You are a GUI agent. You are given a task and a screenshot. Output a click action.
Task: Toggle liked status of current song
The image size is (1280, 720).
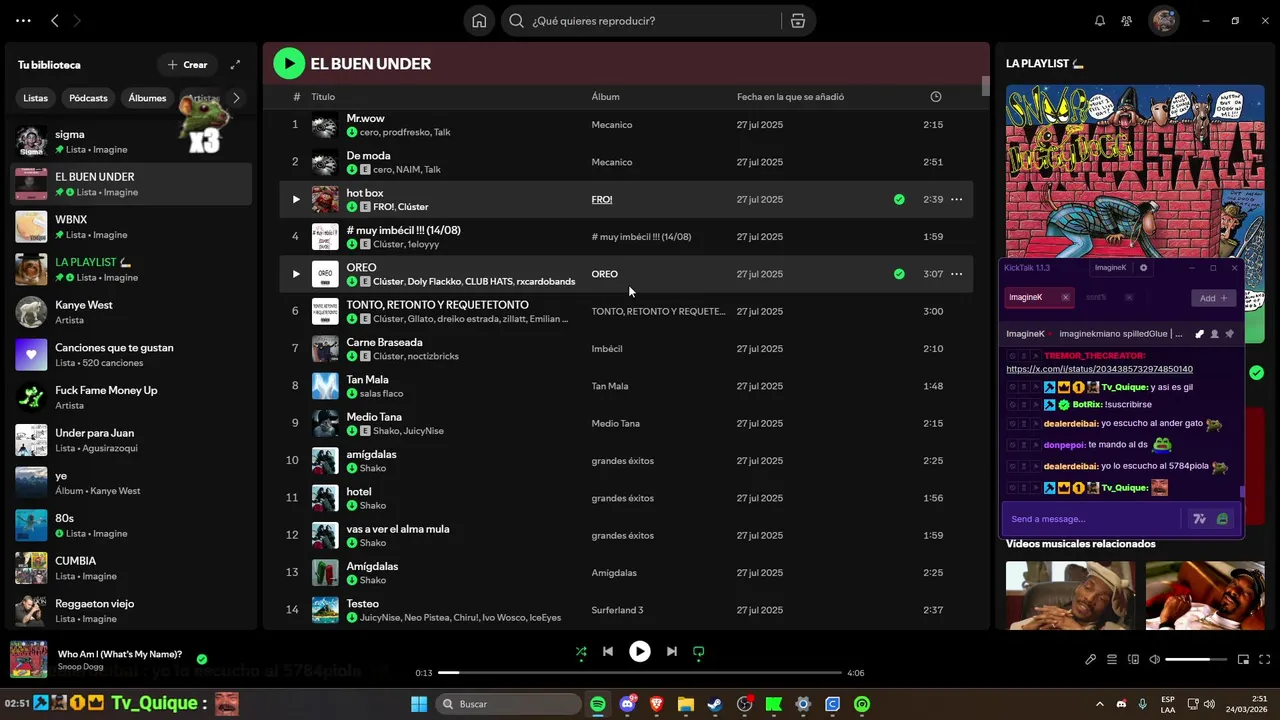click(x=202, y=660)
